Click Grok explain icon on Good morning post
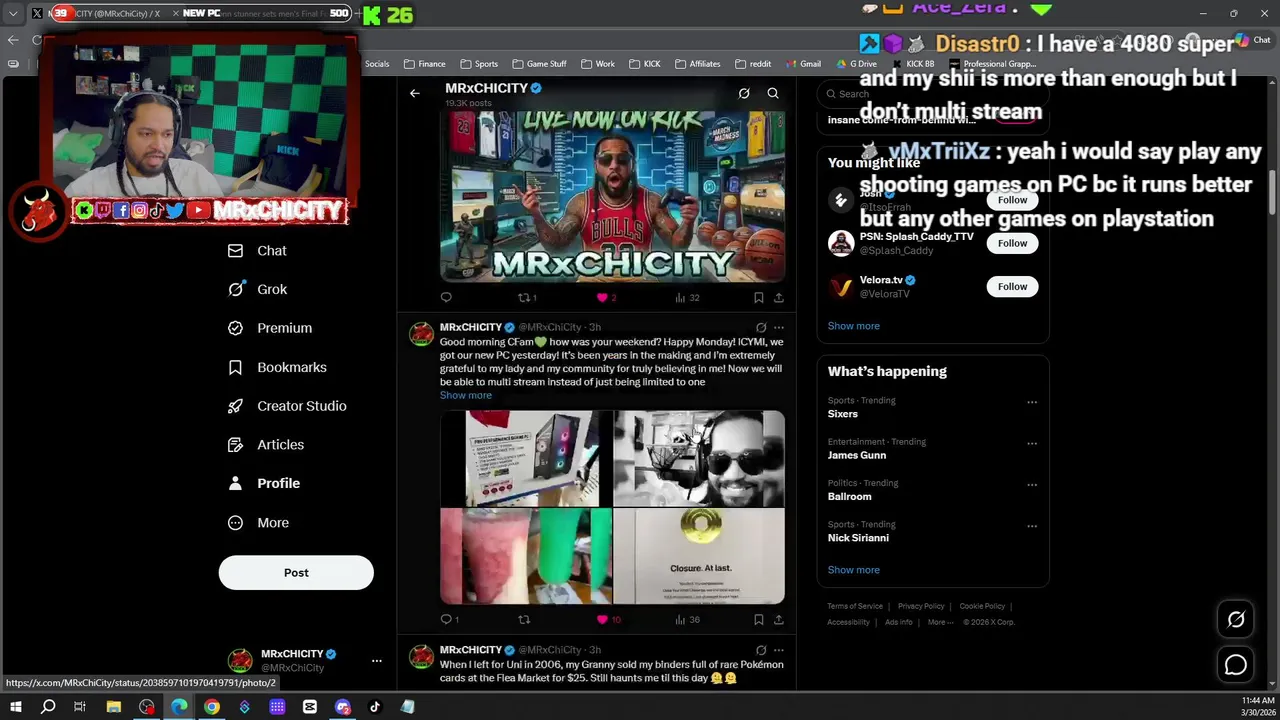 tap(761, 327)
